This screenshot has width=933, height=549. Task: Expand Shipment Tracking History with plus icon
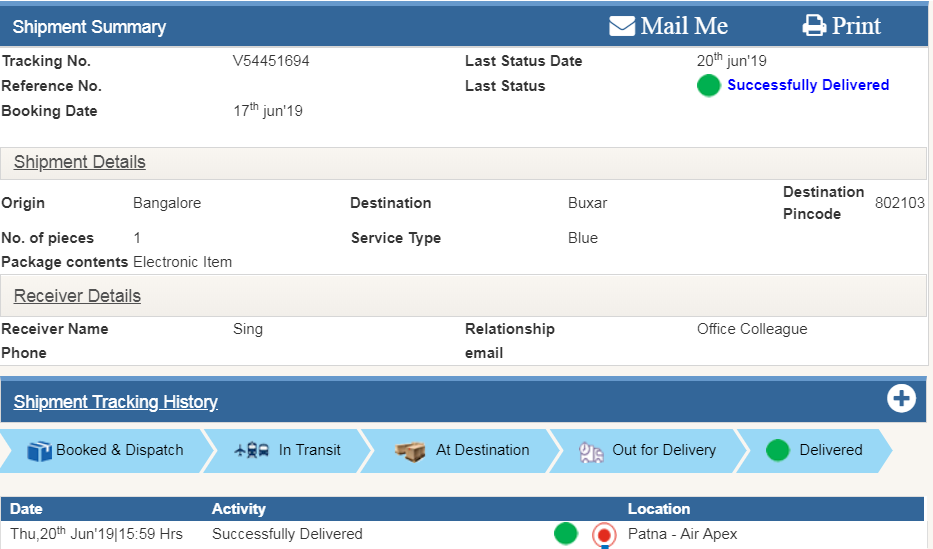point(901,399)
